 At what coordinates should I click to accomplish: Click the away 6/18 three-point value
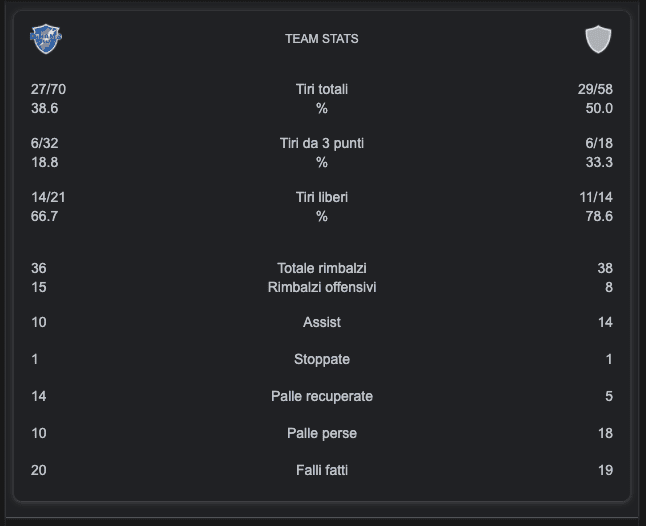coord(599,143)
